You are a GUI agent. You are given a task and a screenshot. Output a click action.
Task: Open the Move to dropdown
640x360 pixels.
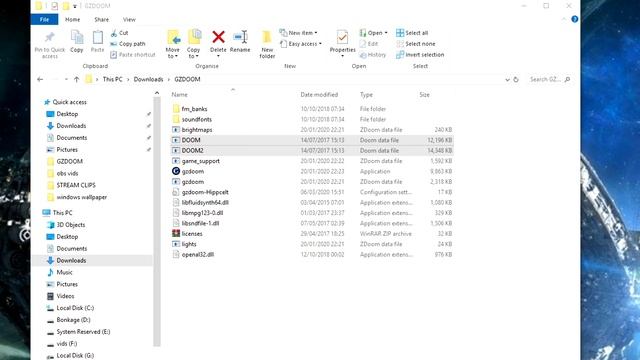(173, 44)
